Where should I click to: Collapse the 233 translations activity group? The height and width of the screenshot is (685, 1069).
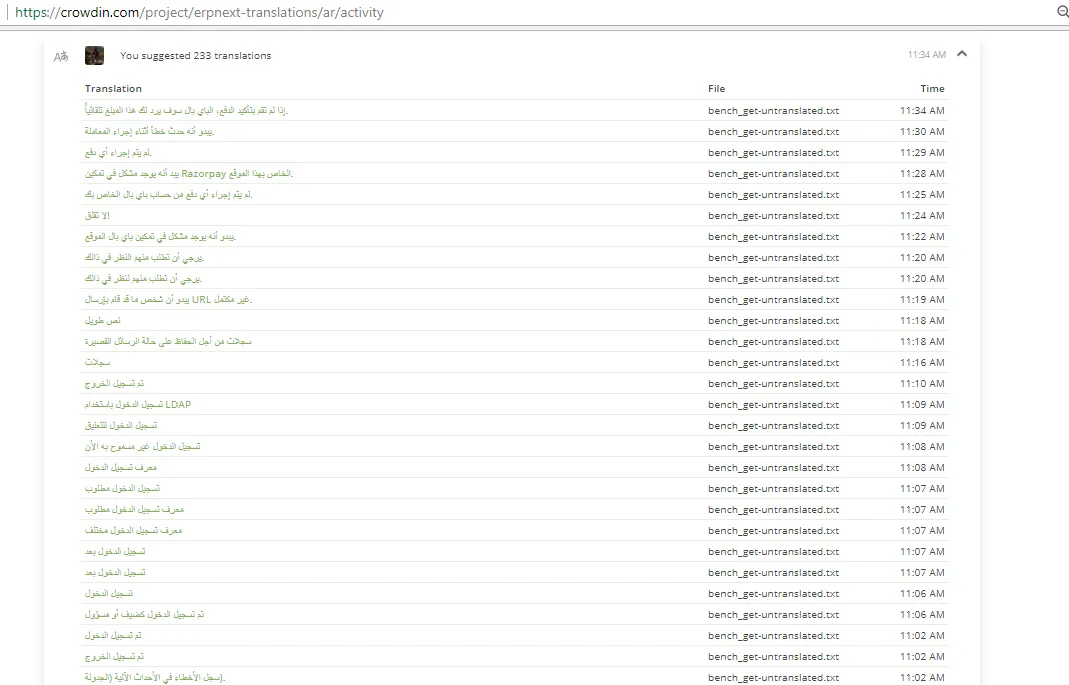(x=962, y=54)
